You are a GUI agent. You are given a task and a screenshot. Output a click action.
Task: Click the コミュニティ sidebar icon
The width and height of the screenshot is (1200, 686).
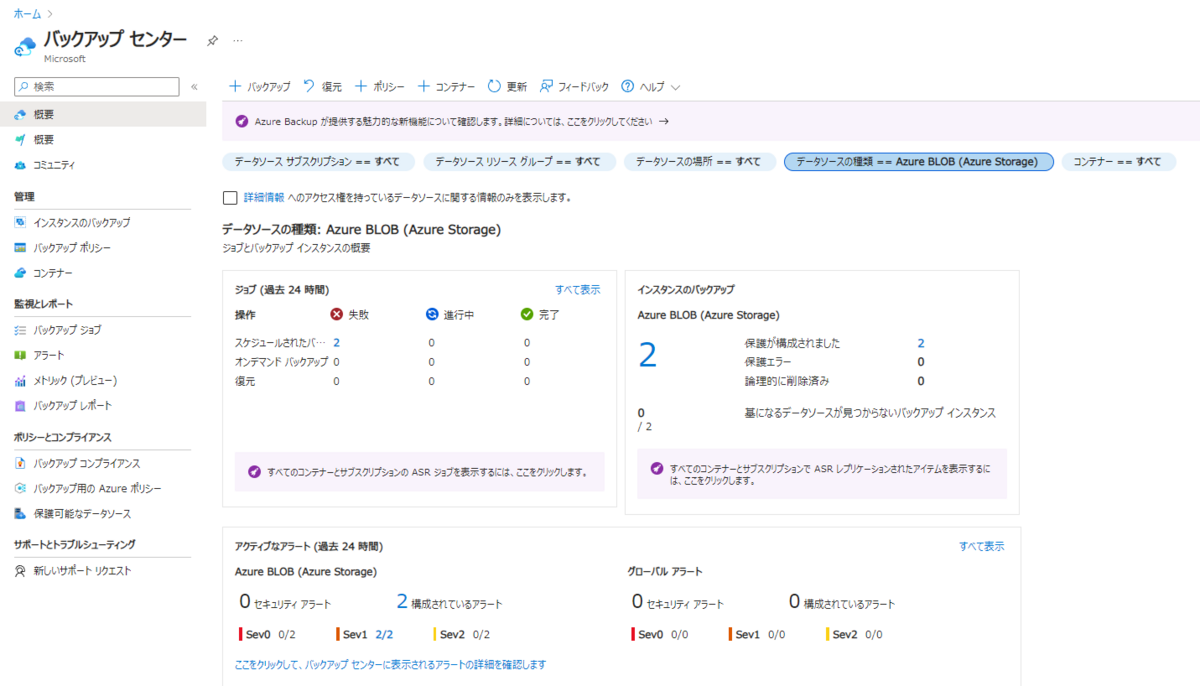point(20,165)
